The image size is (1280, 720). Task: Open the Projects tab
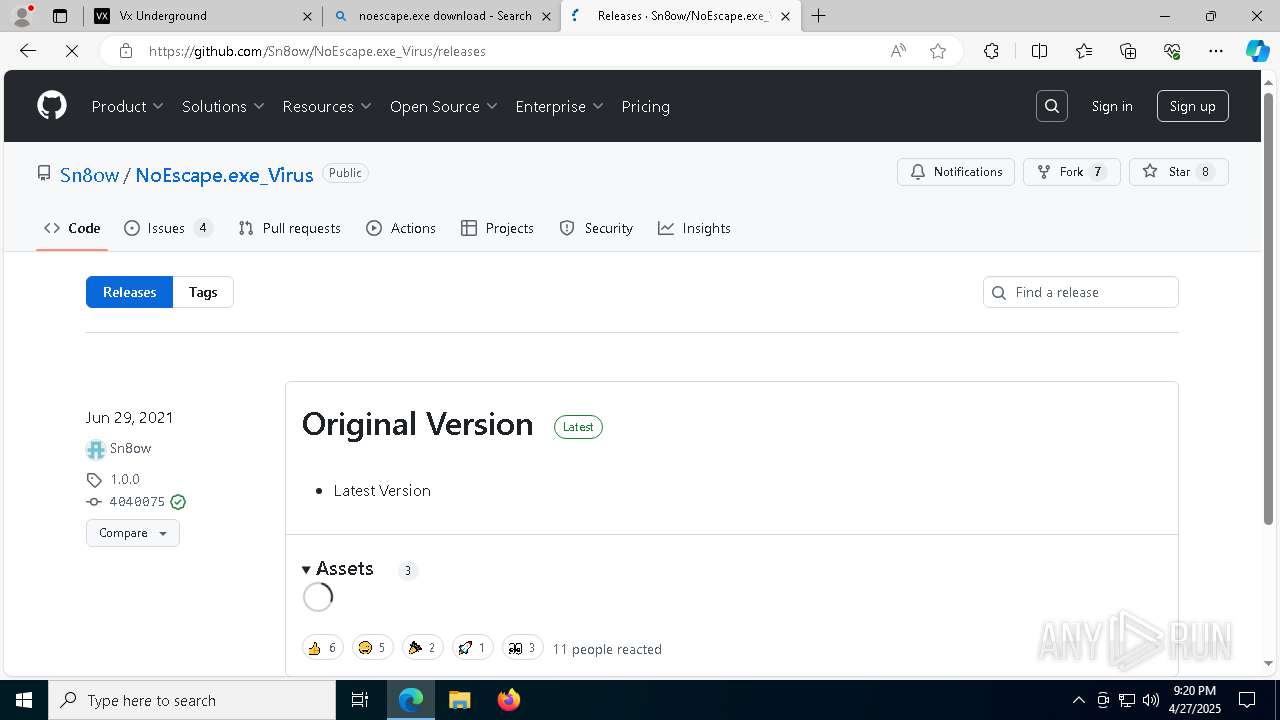click(497, 228)
